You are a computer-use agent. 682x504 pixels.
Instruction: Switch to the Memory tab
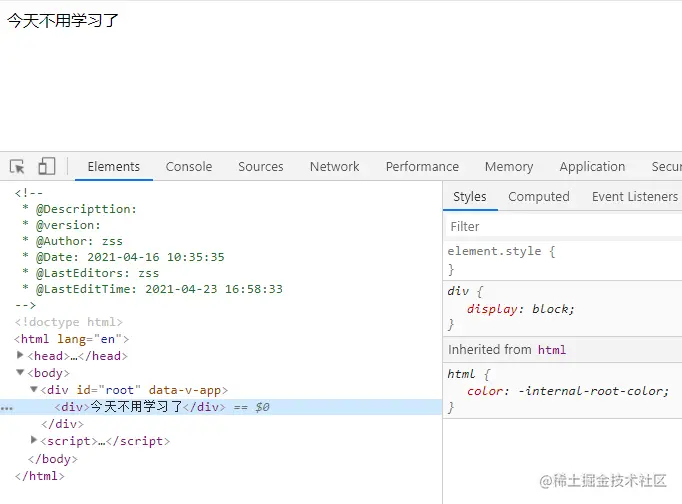point(509,167)
